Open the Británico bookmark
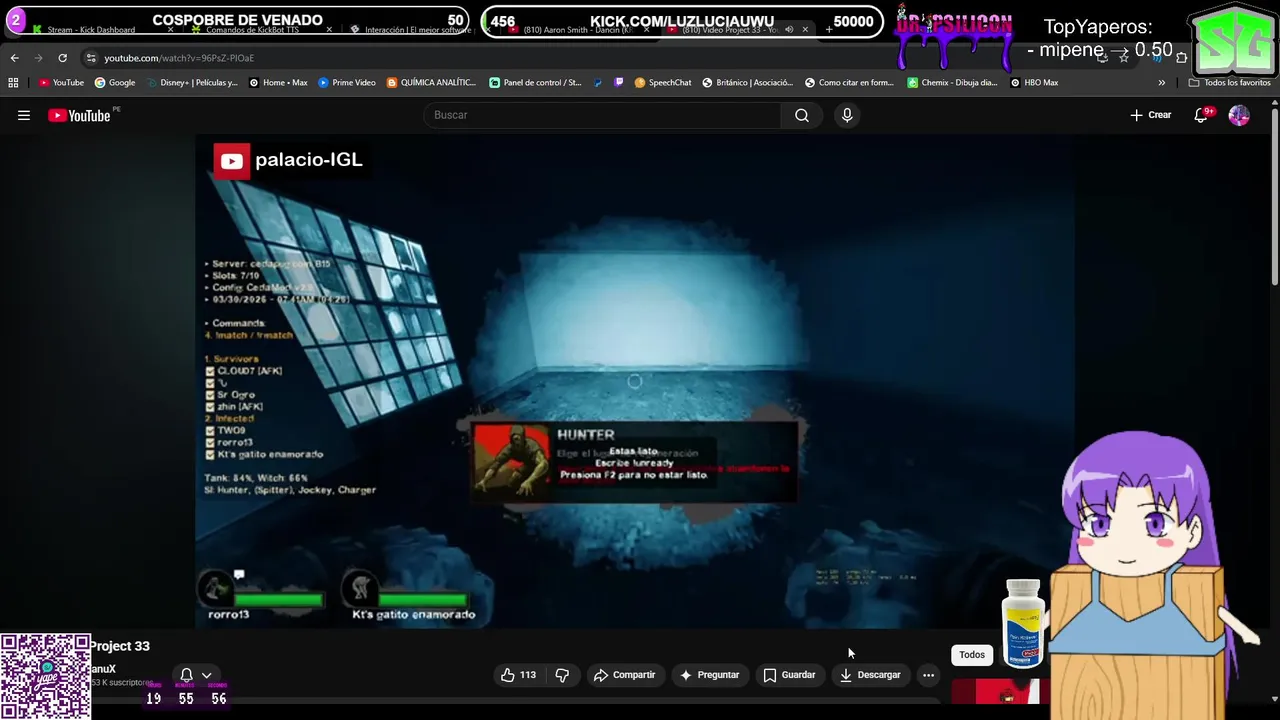The image size is (1280, 720). [748, 83]
